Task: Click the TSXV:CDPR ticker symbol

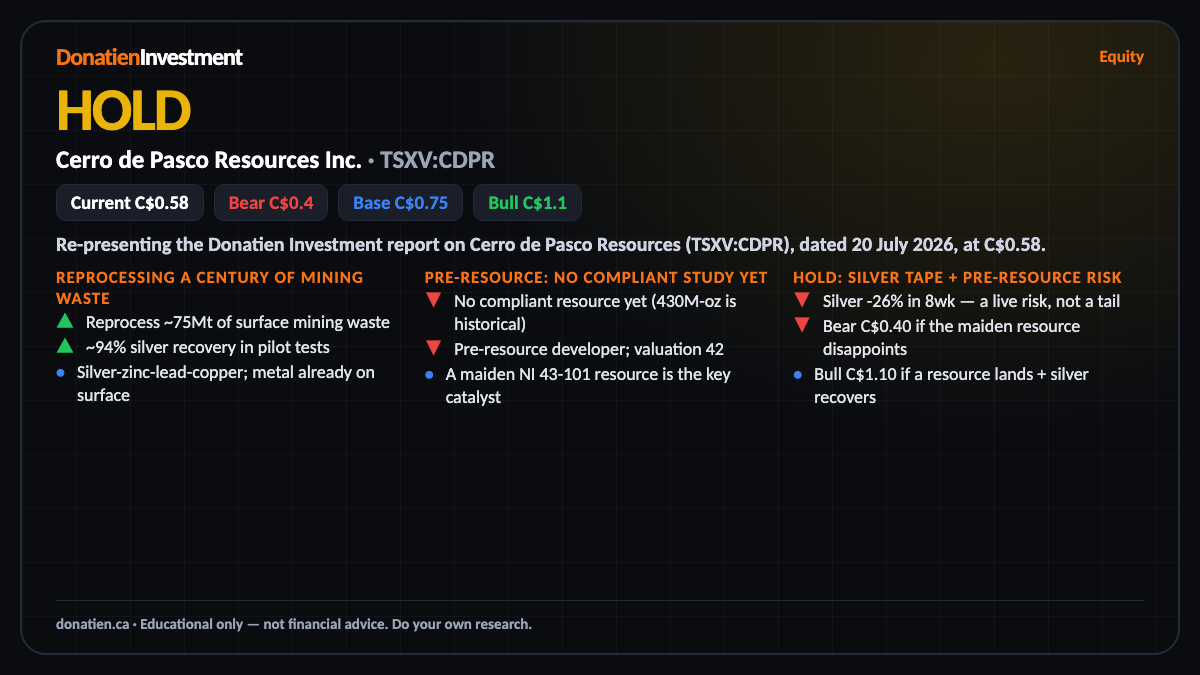Action: pyautogui.click(x=437, y=160)
